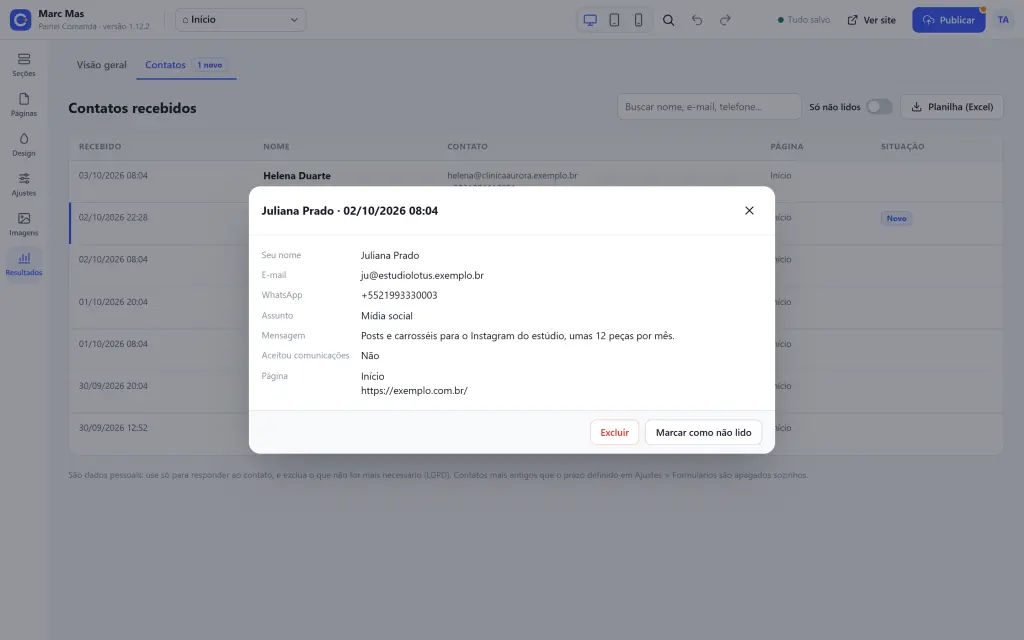The height and width of the screenshot is (640, 1024).
Task: Click the https://exemplo.com.br/ page URL
Action: click(x=414, y=391)
